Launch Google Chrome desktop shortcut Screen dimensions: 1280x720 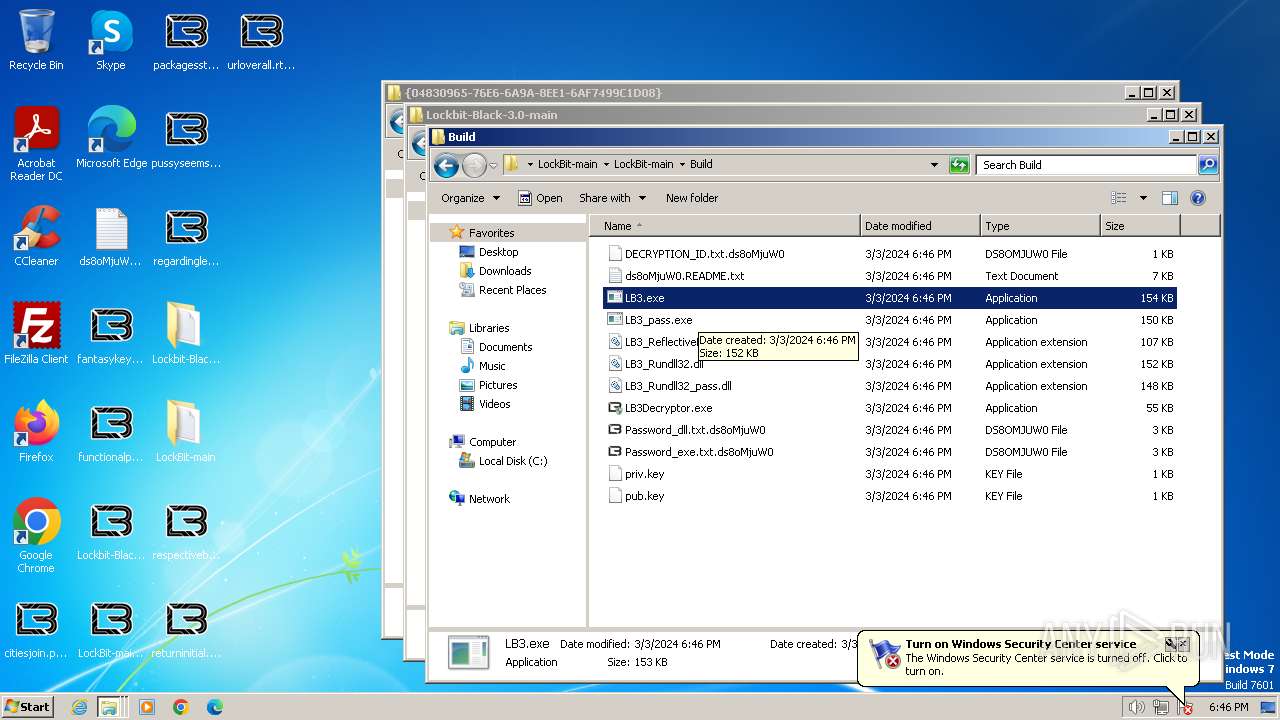click(36, 536)
